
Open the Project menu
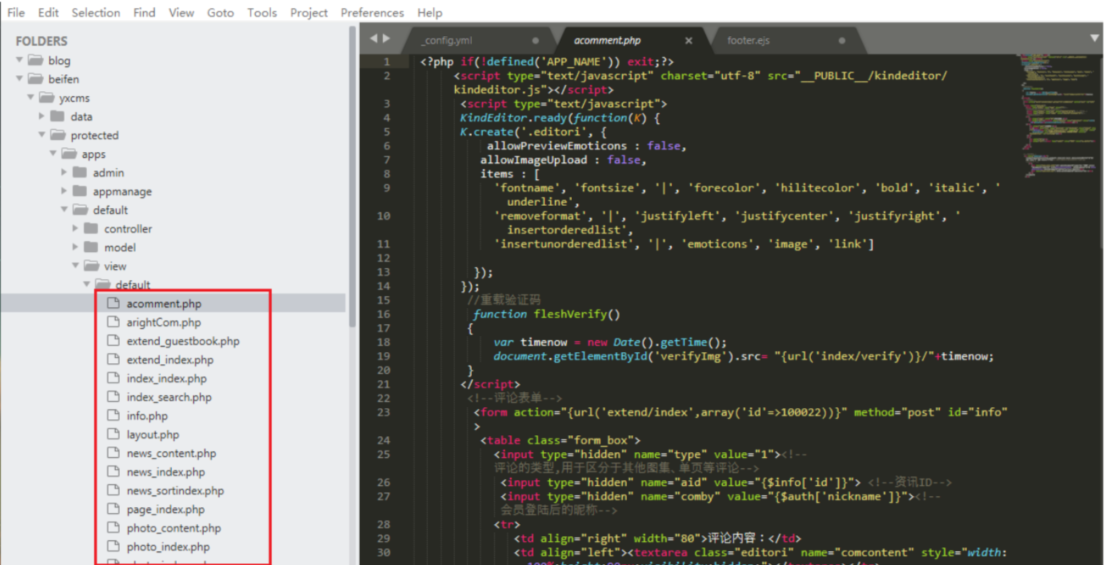[309, 13]
